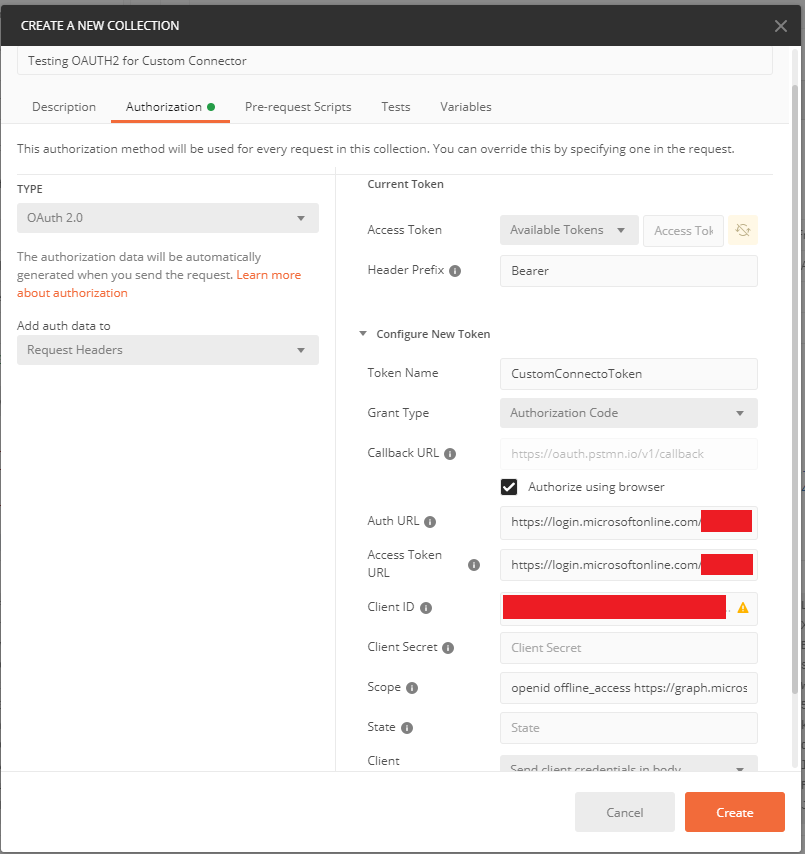
Task: Uncheck Authorize using browser checkbox
Action: (509, 487)
